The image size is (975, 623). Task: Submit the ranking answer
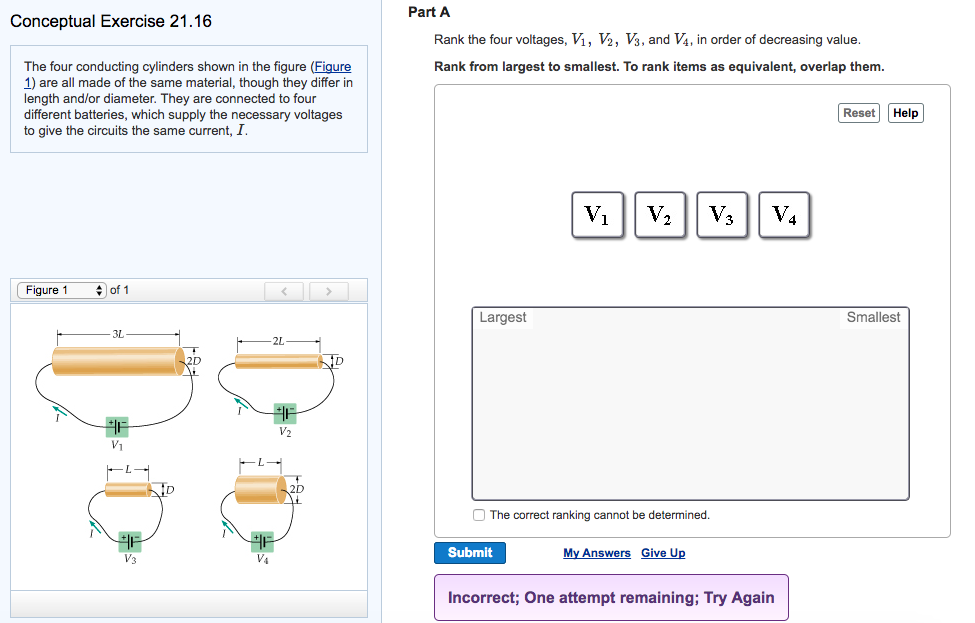click(x=469, y=552)
